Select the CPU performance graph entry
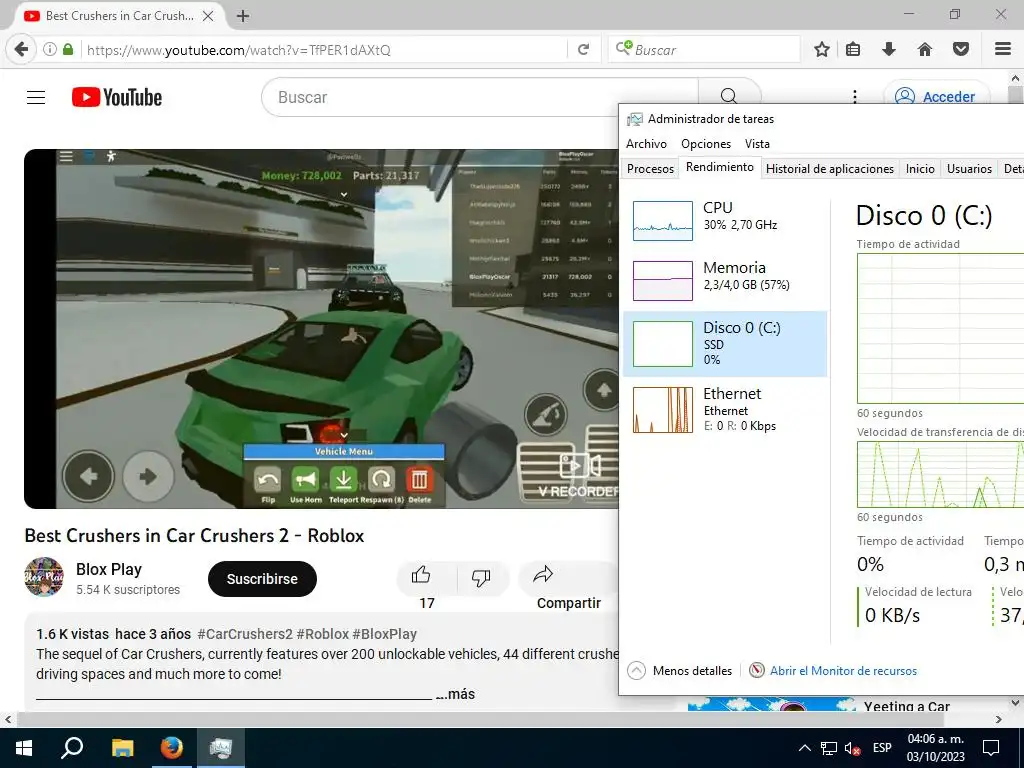Image resolution: width=1024 pixels, height=768 pixels. coord(725,220)
